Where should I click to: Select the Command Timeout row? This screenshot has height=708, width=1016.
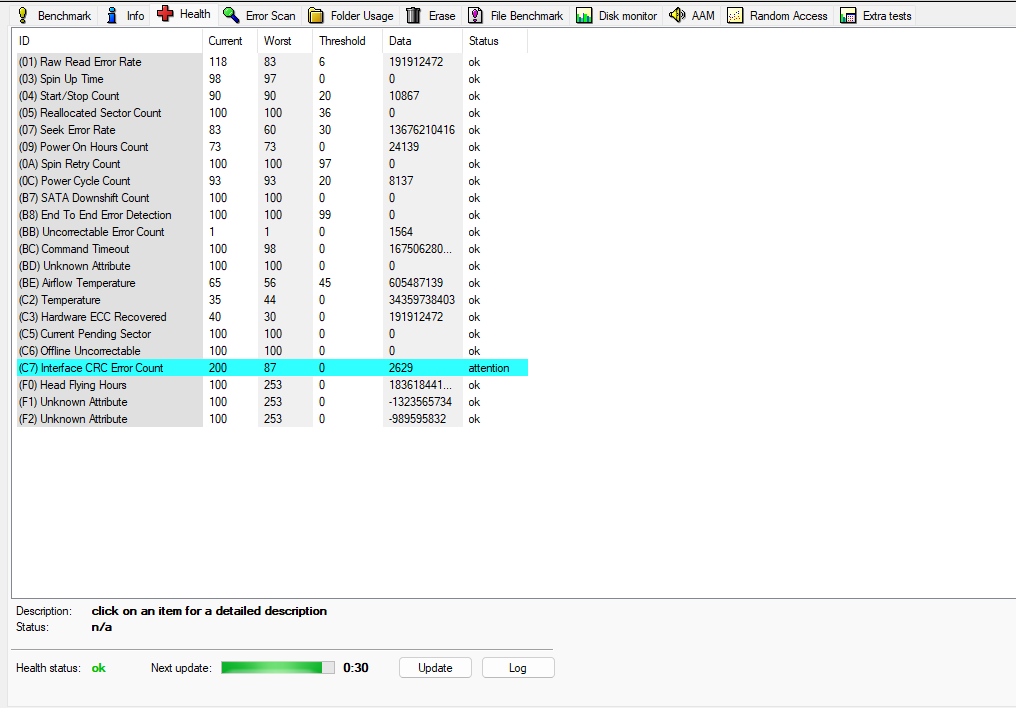[272, 249]
